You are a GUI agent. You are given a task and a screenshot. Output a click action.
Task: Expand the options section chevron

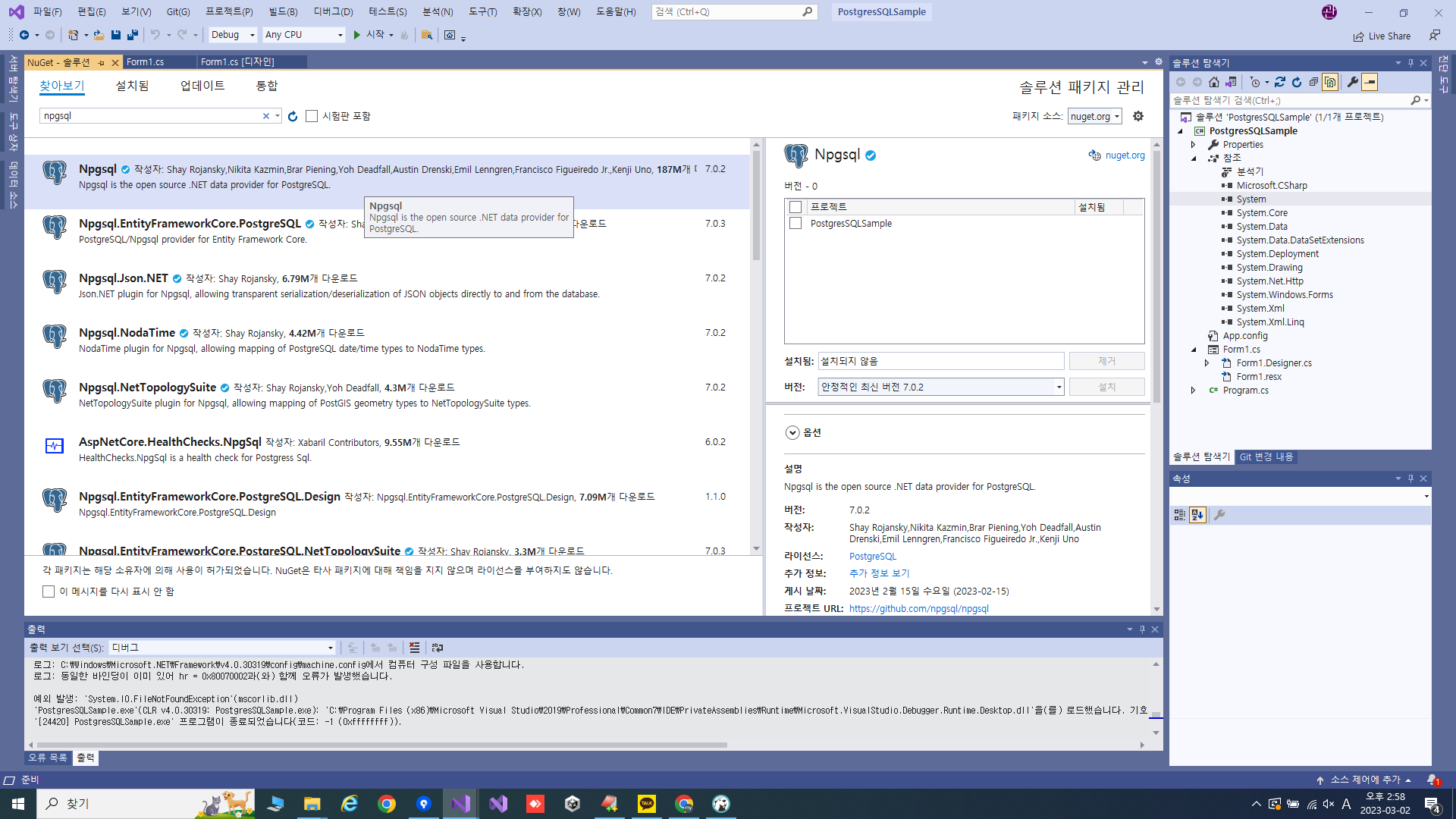[792, 432]
